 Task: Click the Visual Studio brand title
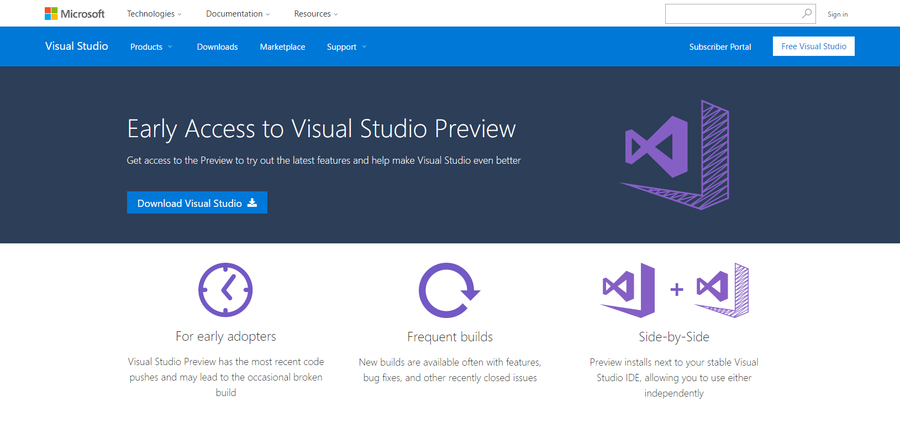(x=76, y=46)
